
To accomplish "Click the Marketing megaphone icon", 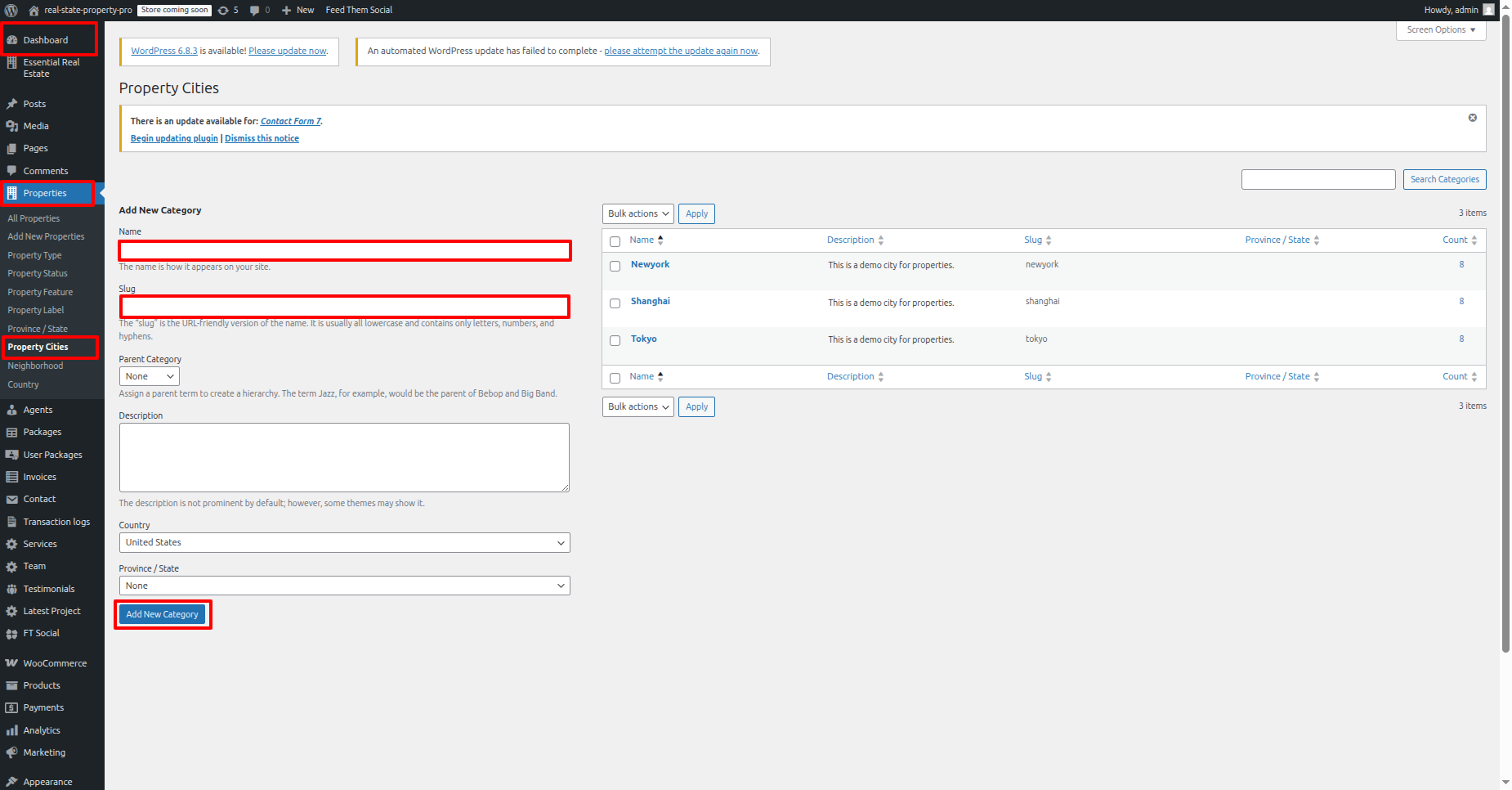I will (12, 752).
